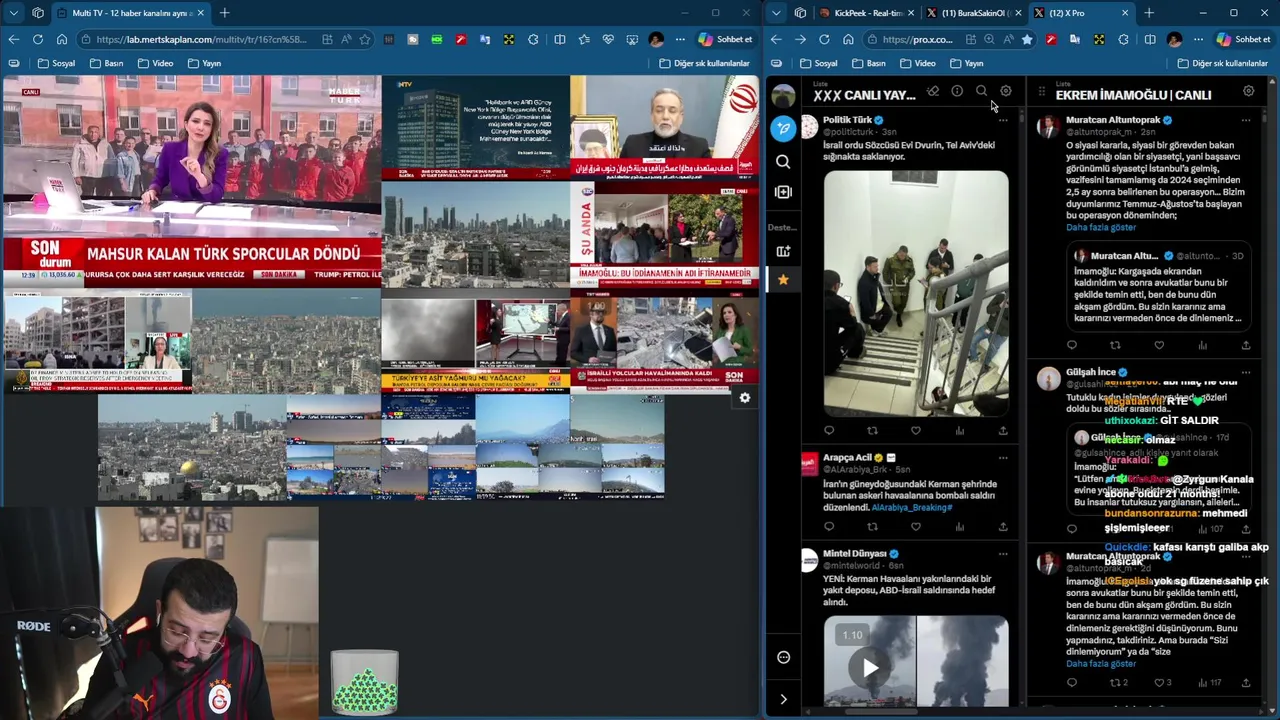
Task: Open more options on first Muratcan Altuntoprak post
Action: point(1246,120)
